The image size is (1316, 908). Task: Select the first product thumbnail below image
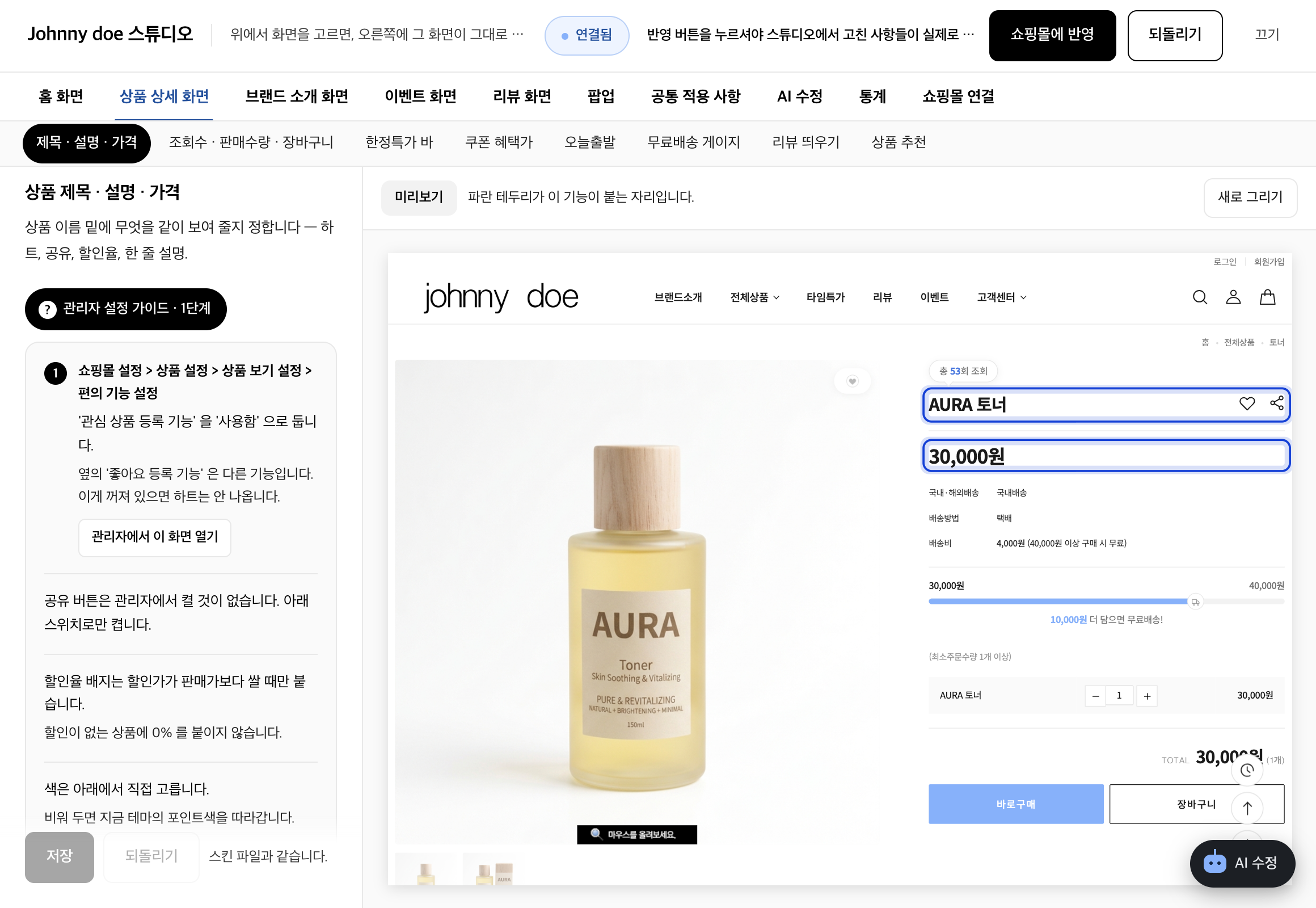coord(425,869)
